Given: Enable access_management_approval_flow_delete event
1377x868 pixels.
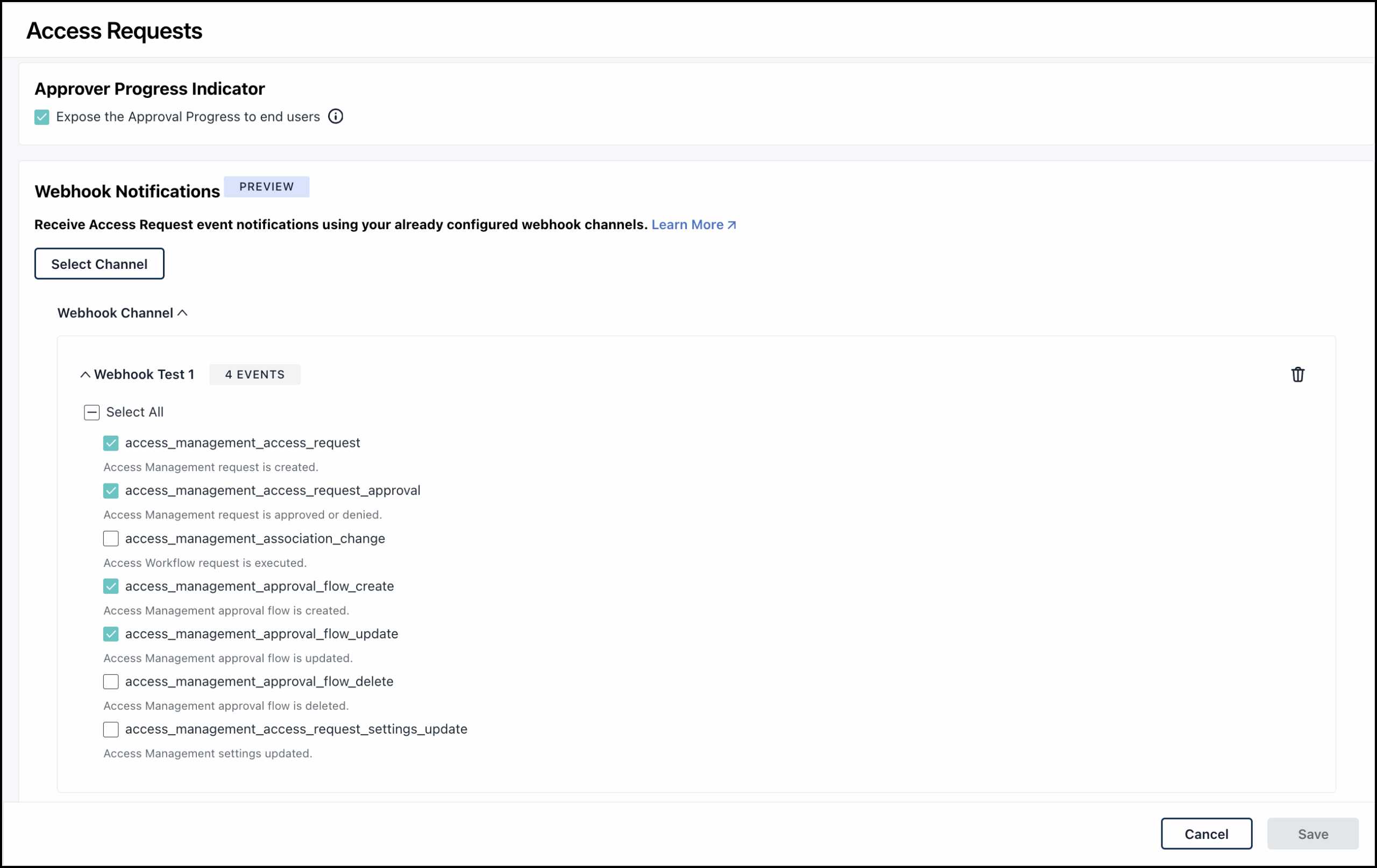Looking at the screenshot, I should [111, 681].
